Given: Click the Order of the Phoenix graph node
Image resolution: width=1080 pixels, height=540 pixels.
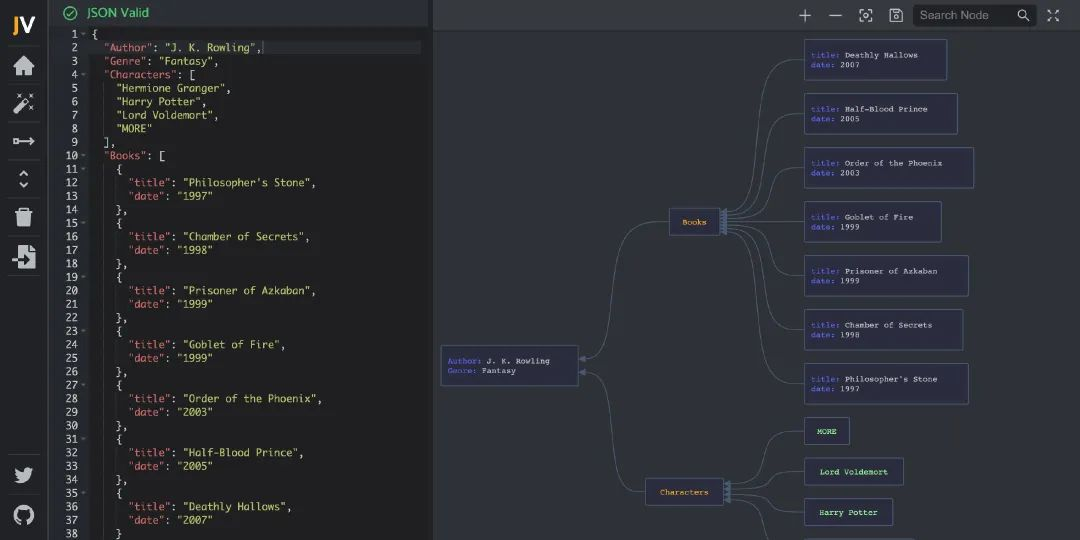Looking at the screenshot, I should (x=889, y=167).
